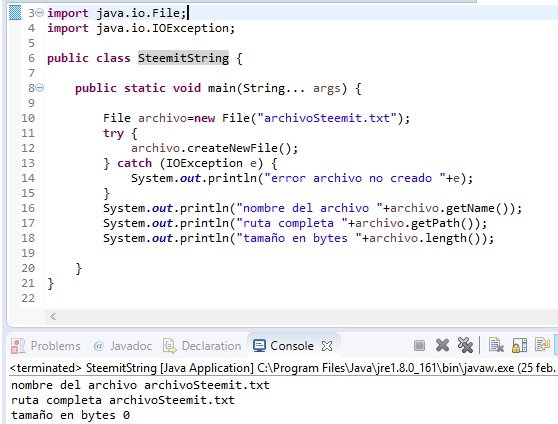
Task: Collapse the main method fold marker
Action: [40, 88]
